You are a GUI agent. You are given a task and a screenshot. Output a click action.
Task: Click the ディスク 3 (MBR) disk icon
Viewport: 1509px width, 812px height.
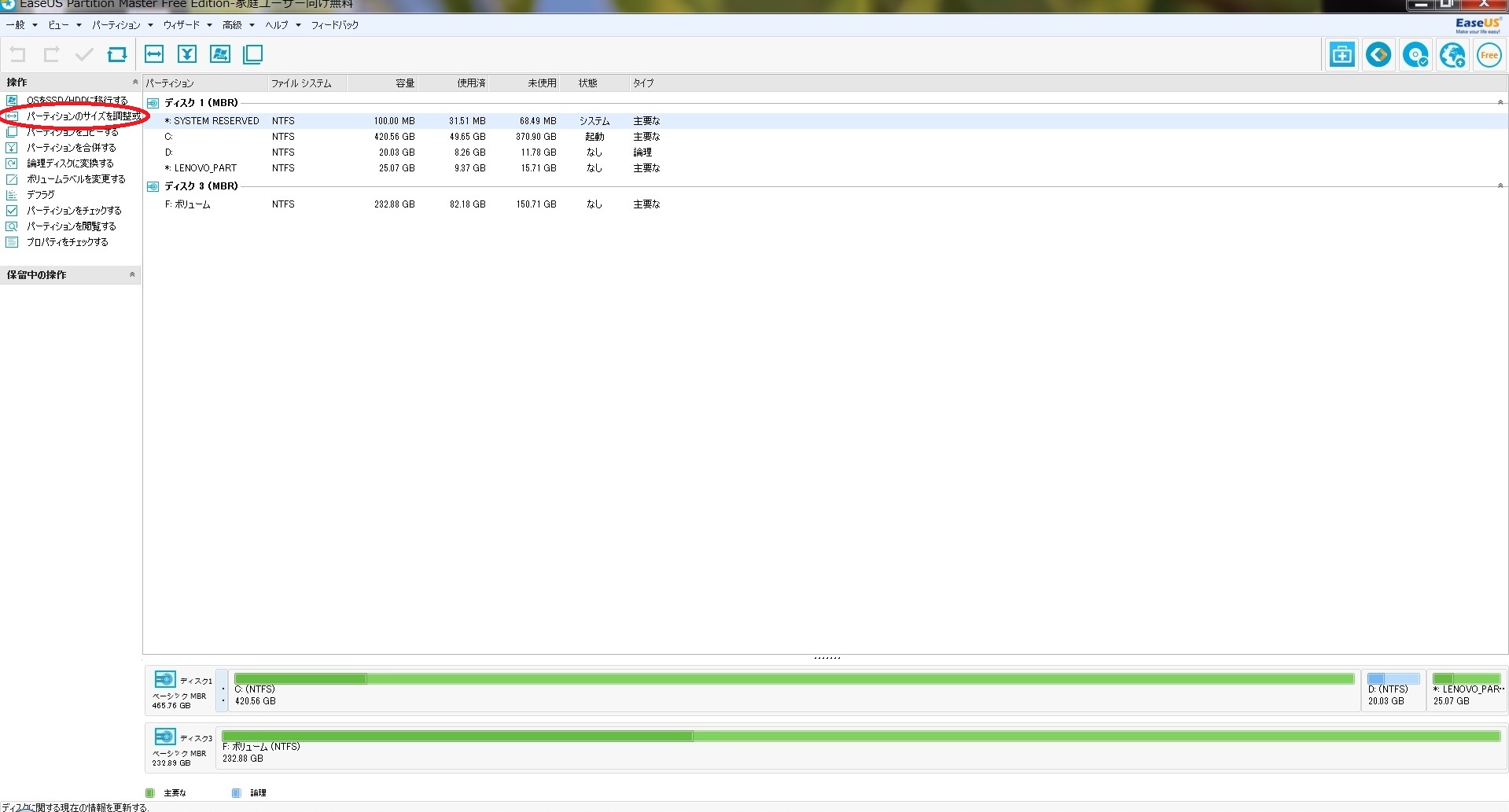[153, 186]
